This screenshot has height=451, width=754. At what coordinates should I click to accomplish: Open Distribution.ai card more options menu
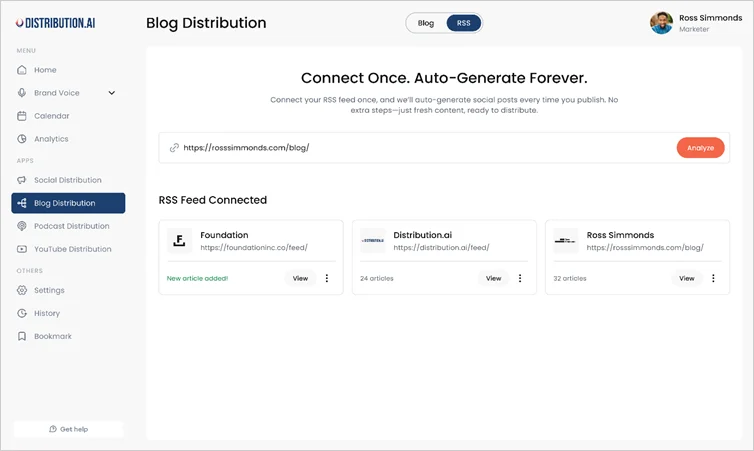point(520,278)
